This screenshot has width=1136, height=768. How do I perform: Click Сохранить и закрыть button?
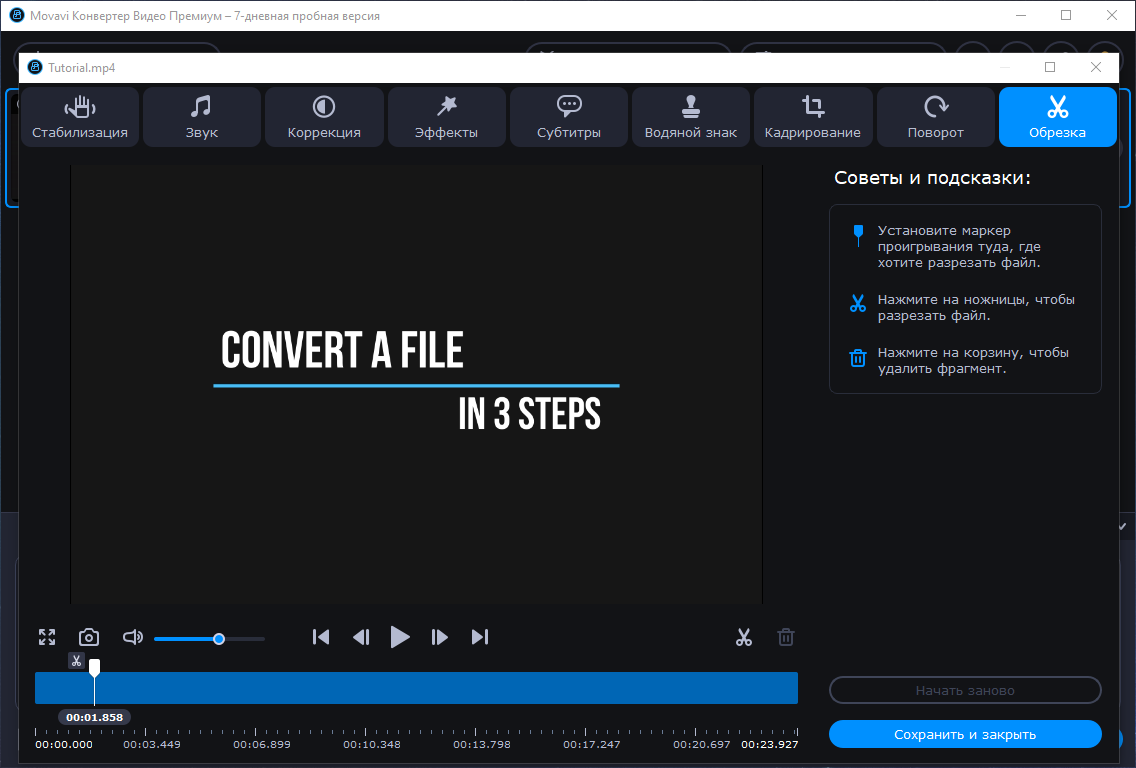965,734
